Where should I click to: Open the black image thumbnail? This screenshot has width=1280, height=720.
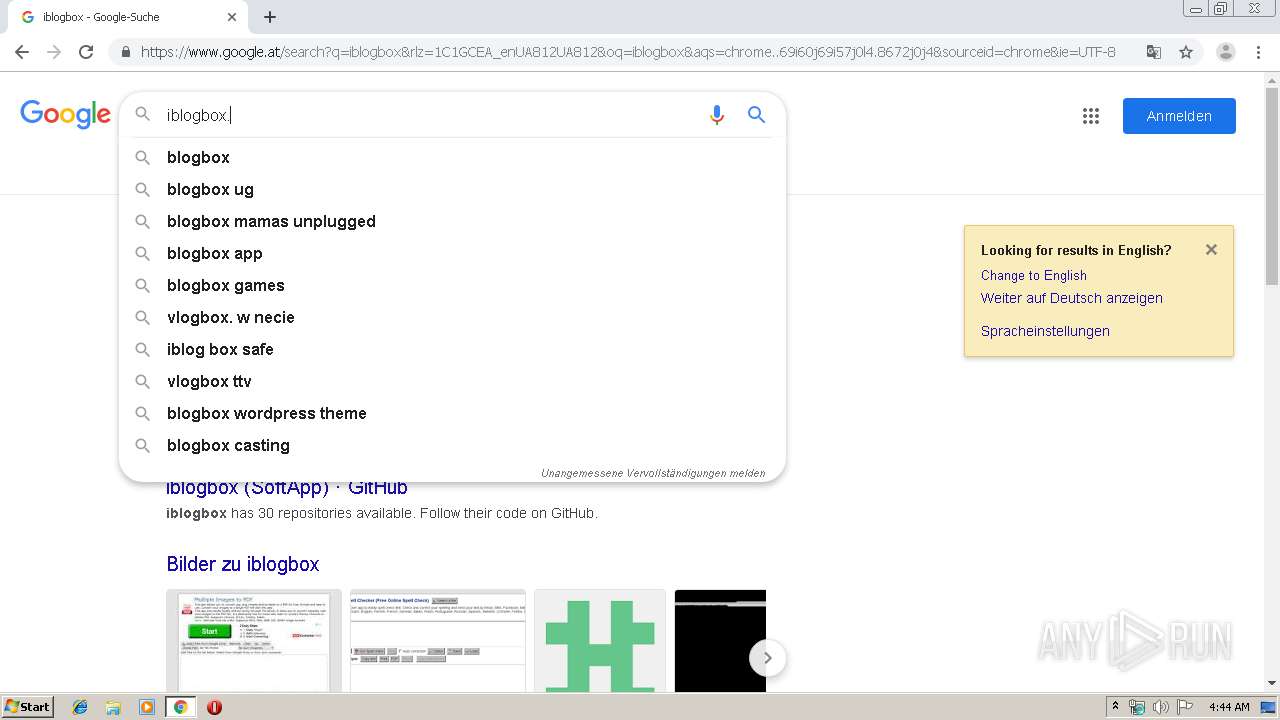[720, 641]
